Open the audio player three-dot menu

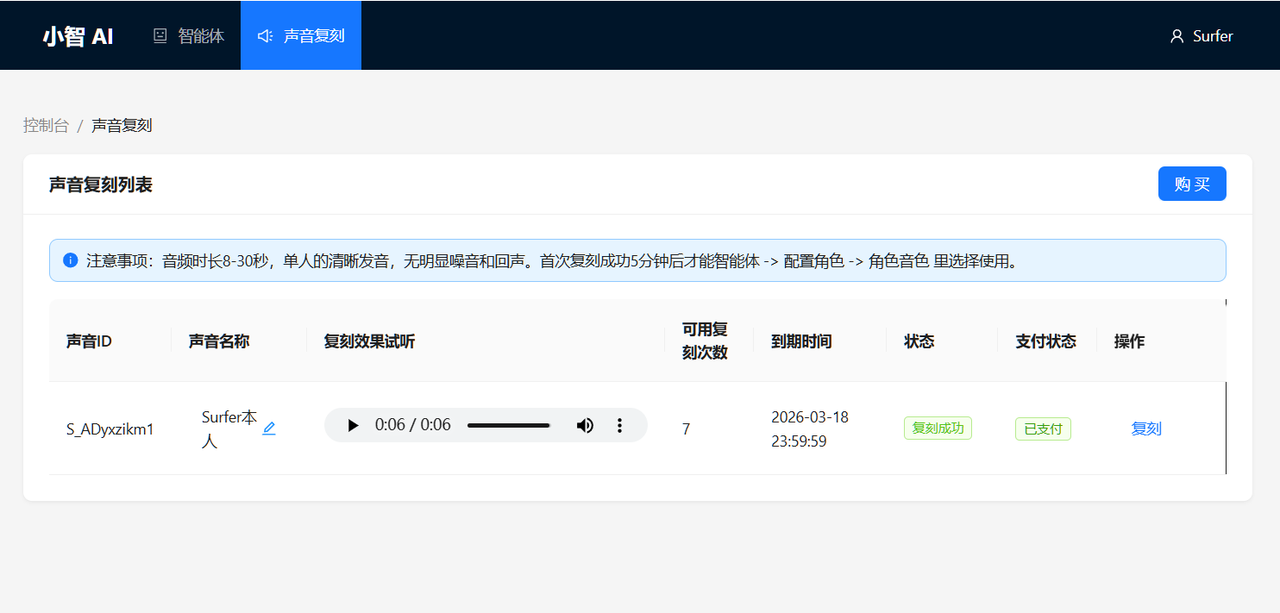point(620,426)
